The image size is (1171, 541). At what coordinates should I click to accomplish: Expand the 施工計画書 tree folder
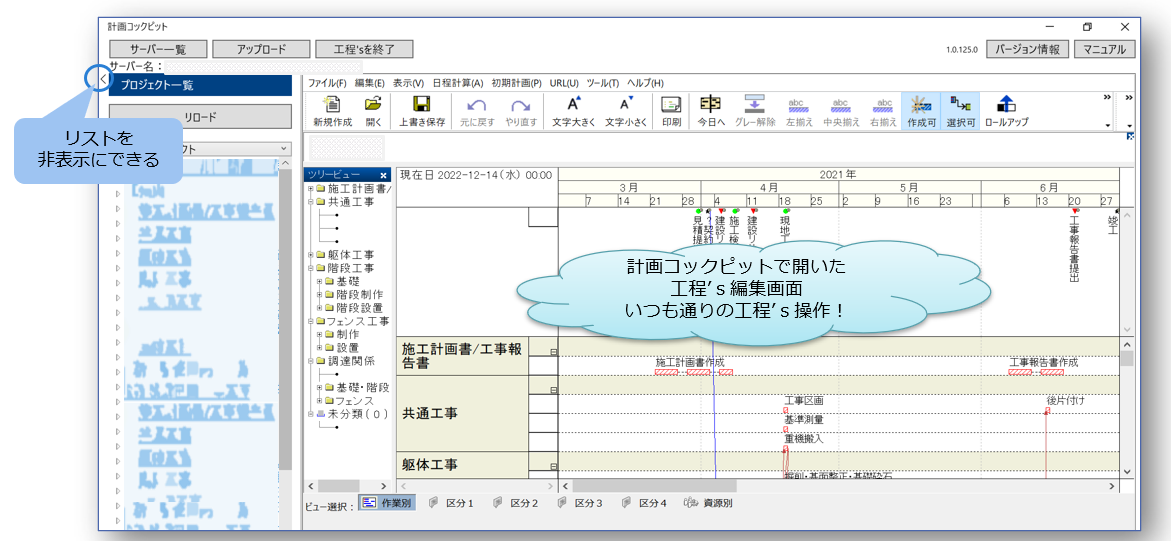click(x=311, y=188)
